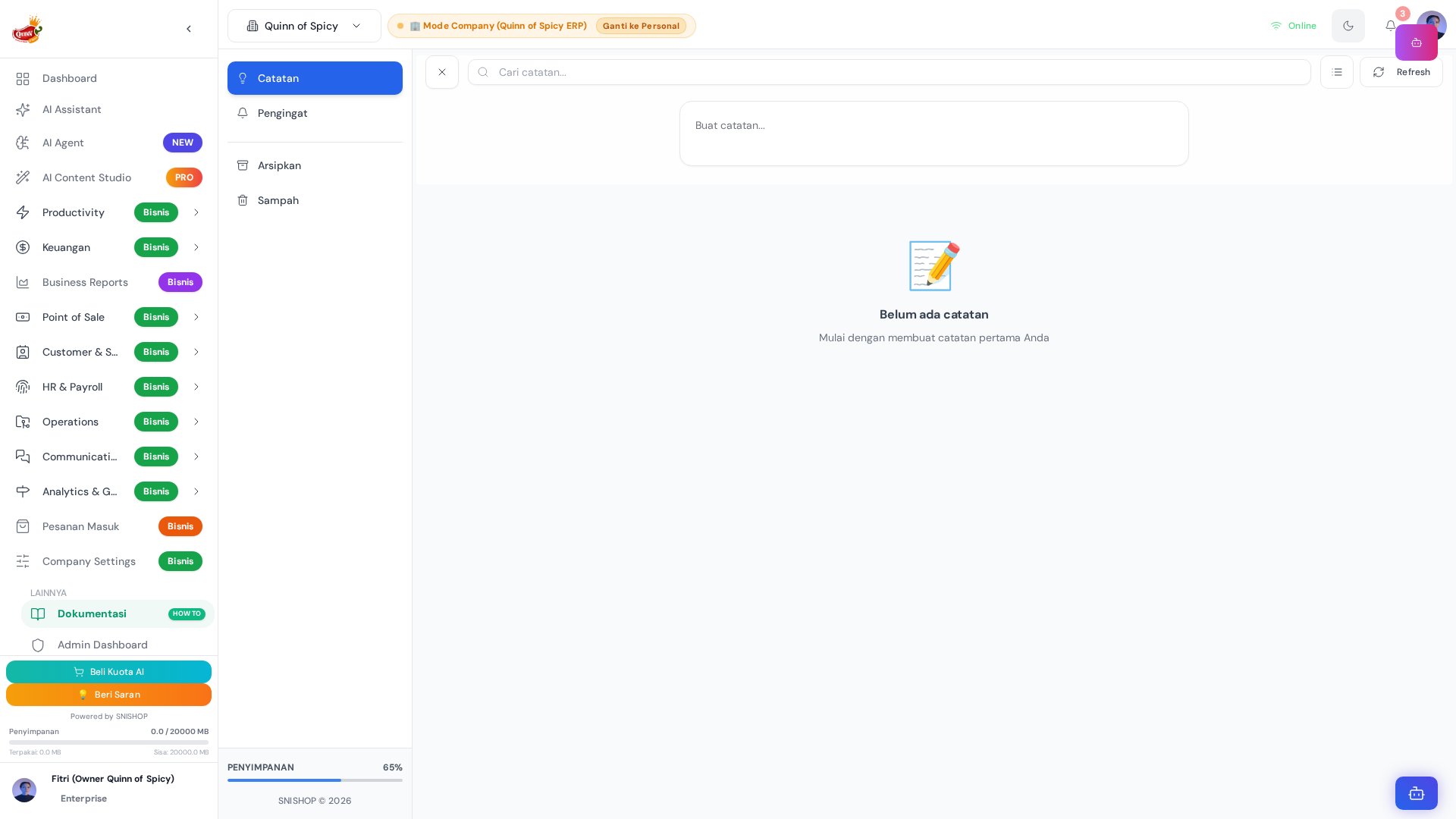Click the sidebar Penyimpanan usage bar
The height and width of the screenshot is (819, 1456).
click(x=108, y=742)
